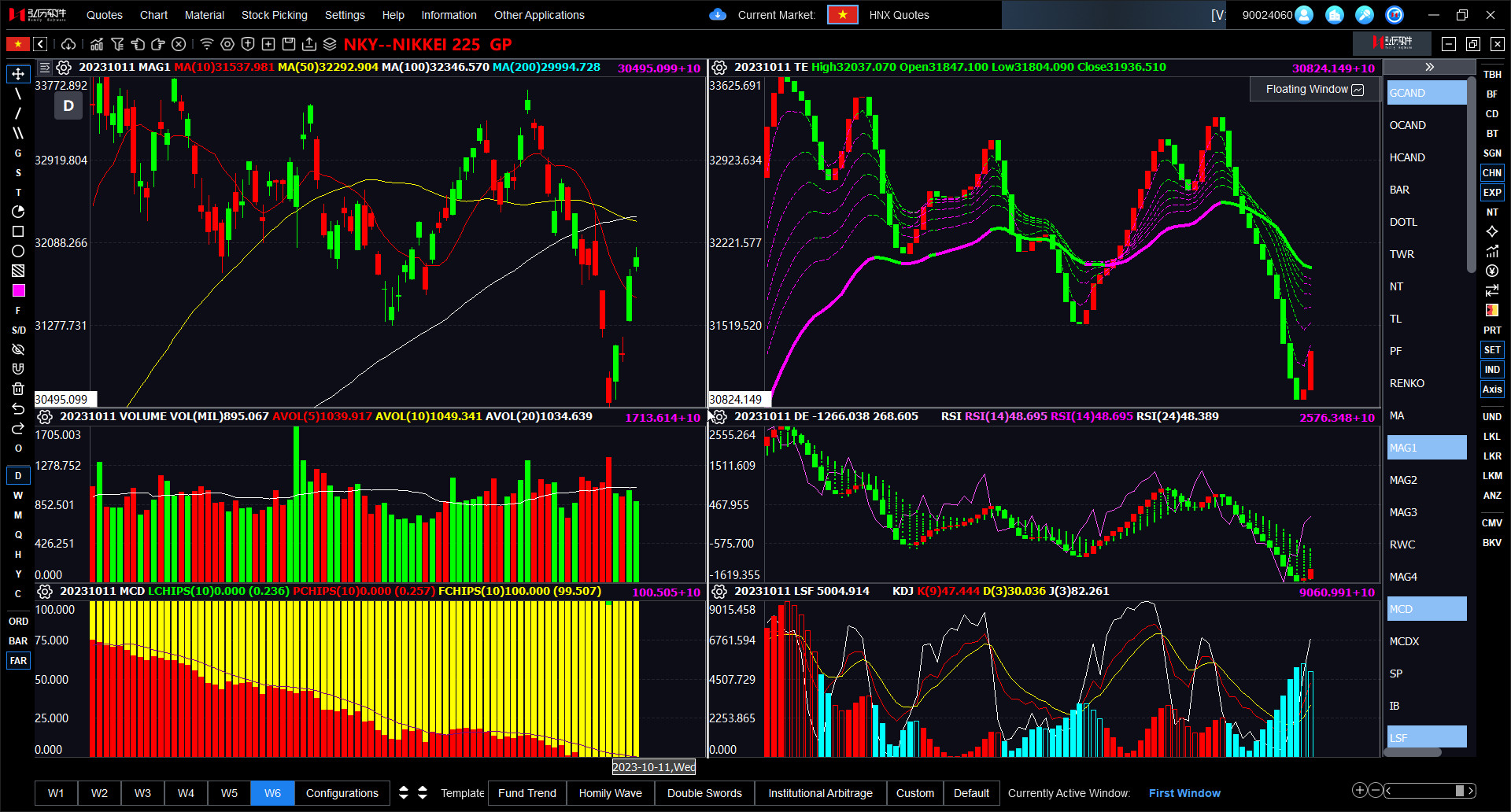
Task: Switch to the W3 tab
Action: pyautogui.click(x=142, y=793)
